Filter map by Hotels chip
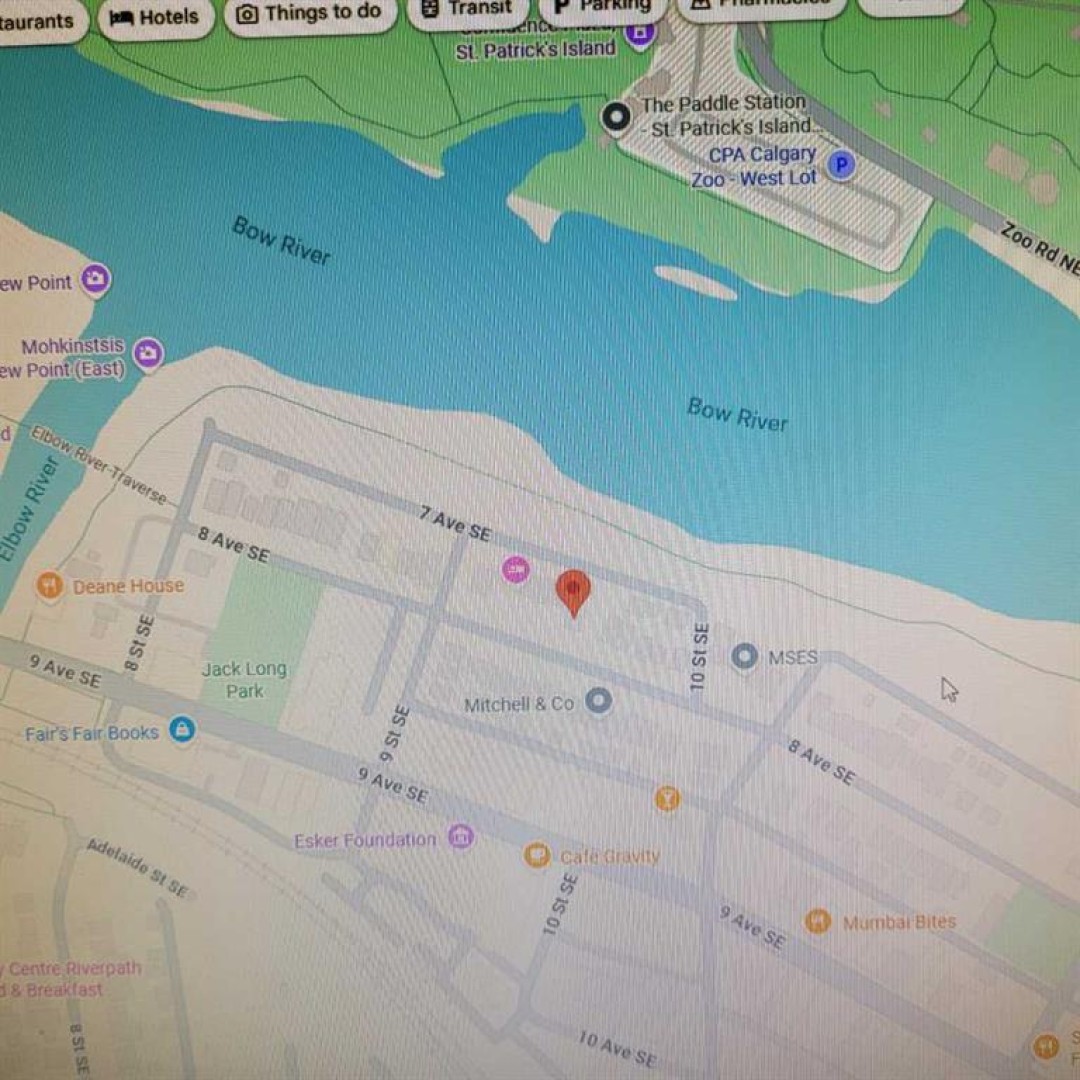The image size is (1080, 1080). [x=155, y=18]
